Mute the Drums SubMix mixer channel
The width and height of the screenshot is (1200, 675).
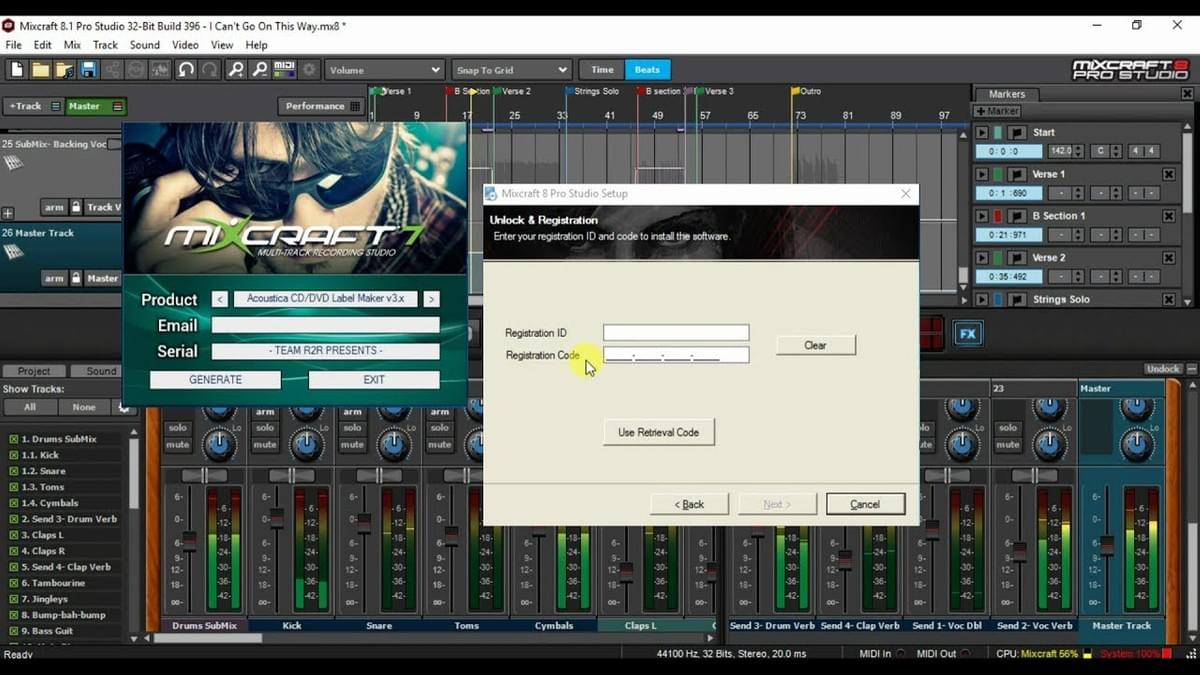tap(176, 445)
